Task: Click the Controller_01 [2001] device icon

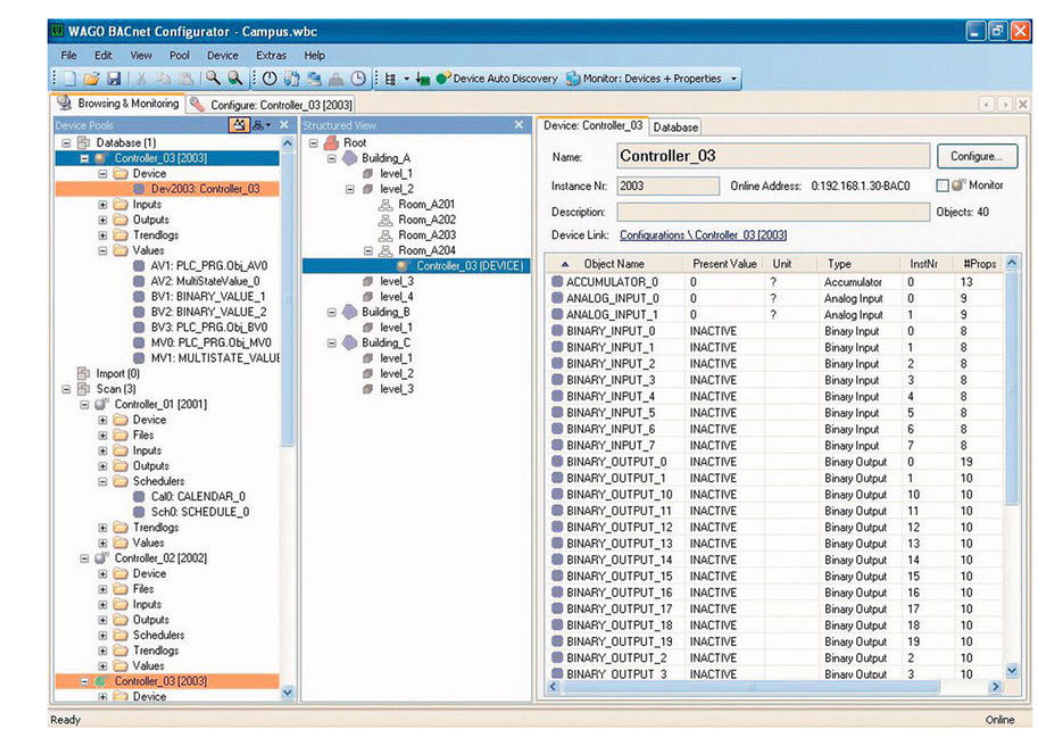Action: point(102,404)
